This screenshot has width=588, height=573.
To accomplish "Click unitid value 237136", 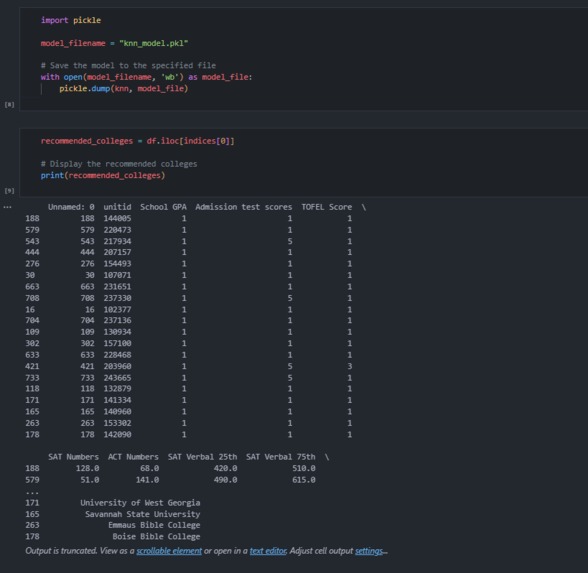I will (x=117, y=320).
